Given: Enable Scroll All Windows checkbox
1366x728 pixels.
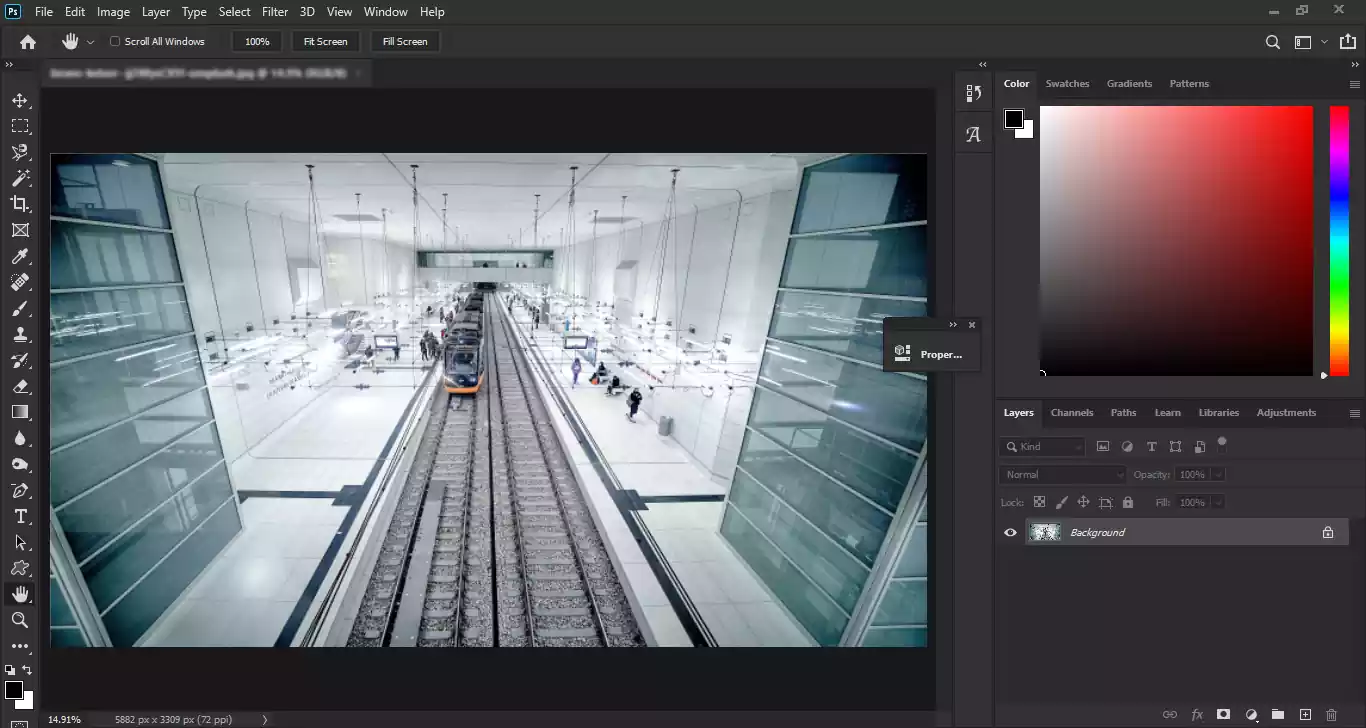Looking at the screenshot, I should pyautogui.click(x=115, y=42).
